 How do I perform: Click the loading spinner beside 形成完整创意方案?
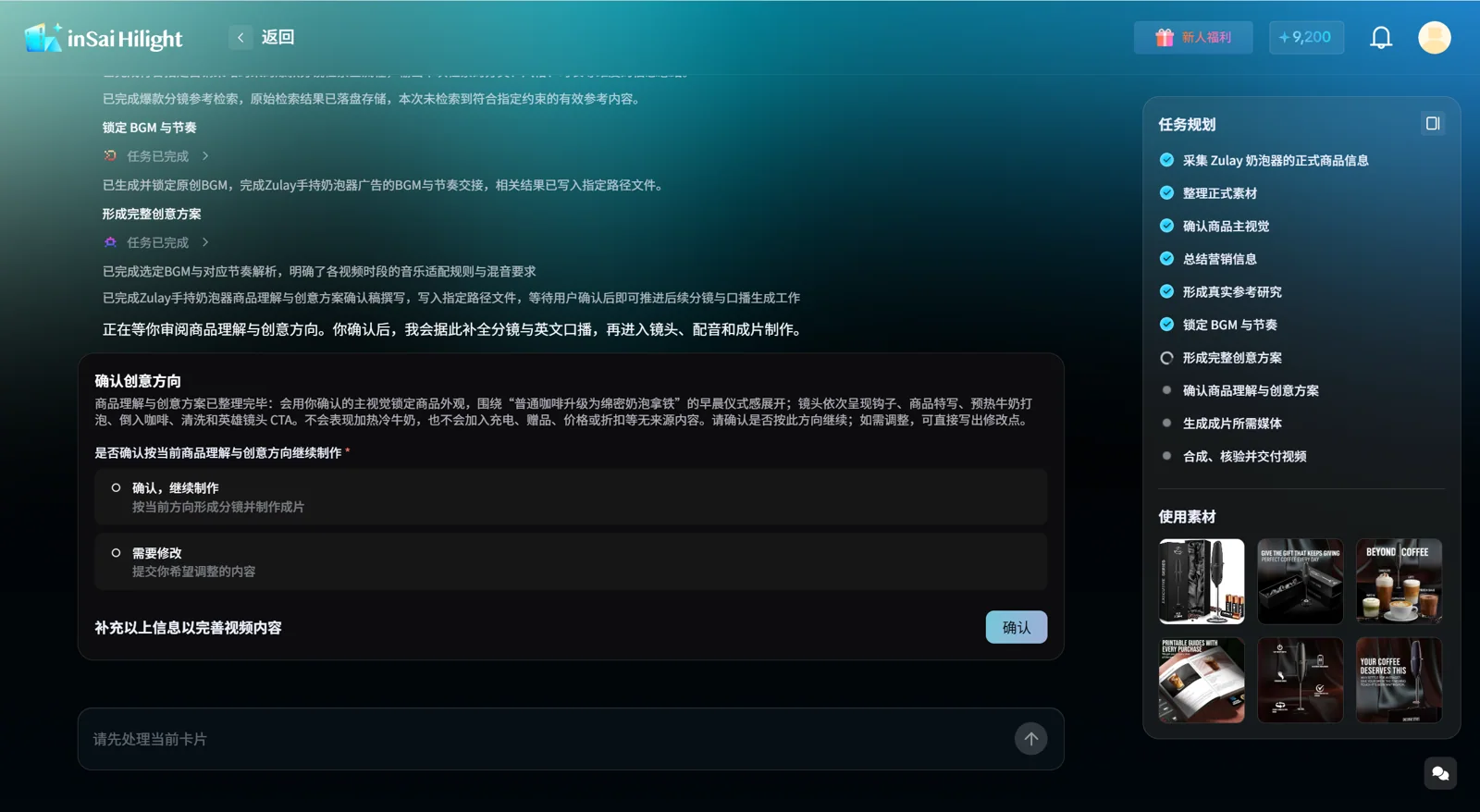tap(1166, 357)
